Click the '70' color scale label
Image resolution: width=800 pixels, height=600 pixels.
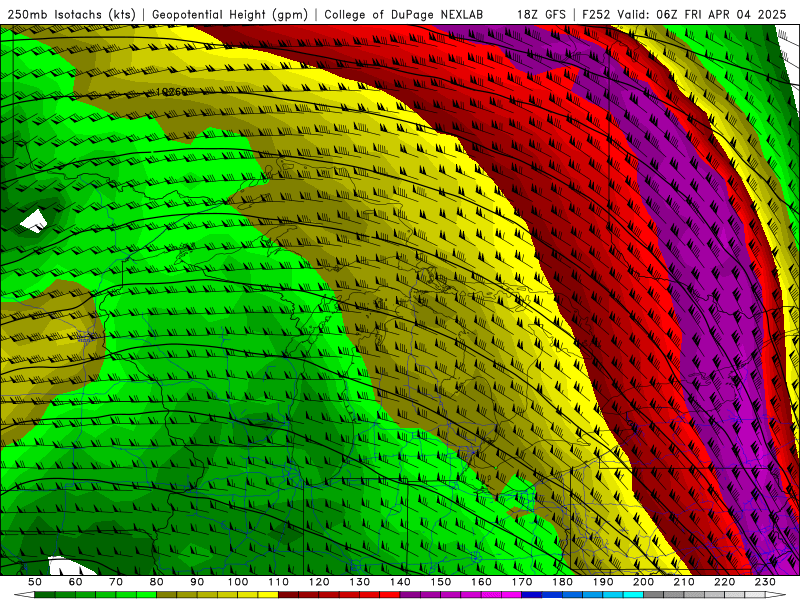coord(116,582)
